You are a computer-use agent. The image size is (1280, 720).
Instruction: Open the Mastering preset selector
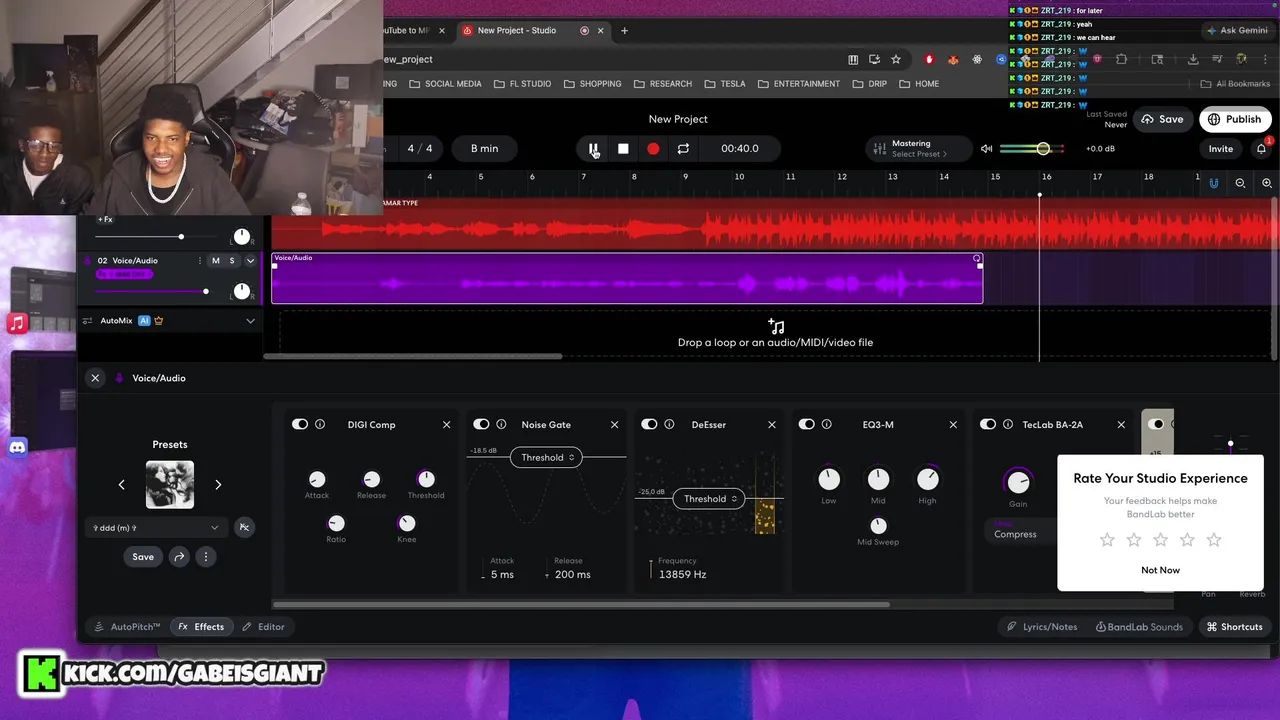[x=920, y=148]
